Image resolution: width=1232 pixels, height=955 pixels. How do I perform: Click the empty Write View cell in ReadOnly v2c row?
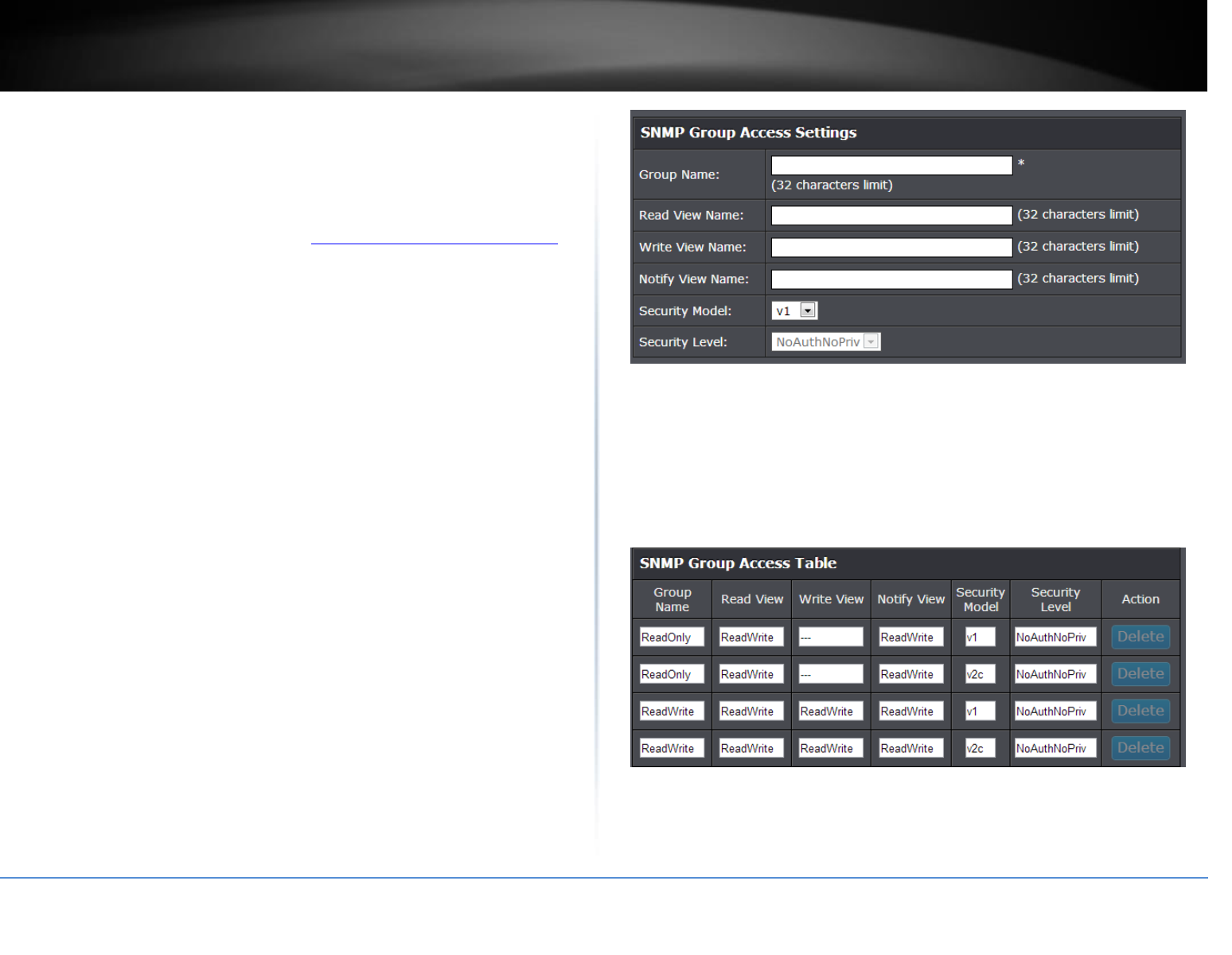click(831, 674)
